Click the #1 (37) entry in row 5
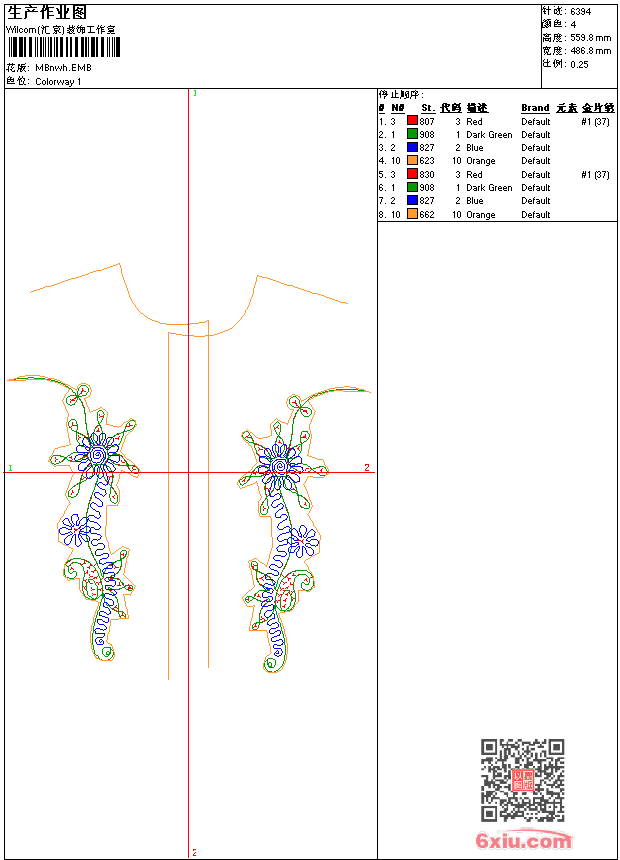The width and height of the screenshot is (620, 860). pos(595,174)
